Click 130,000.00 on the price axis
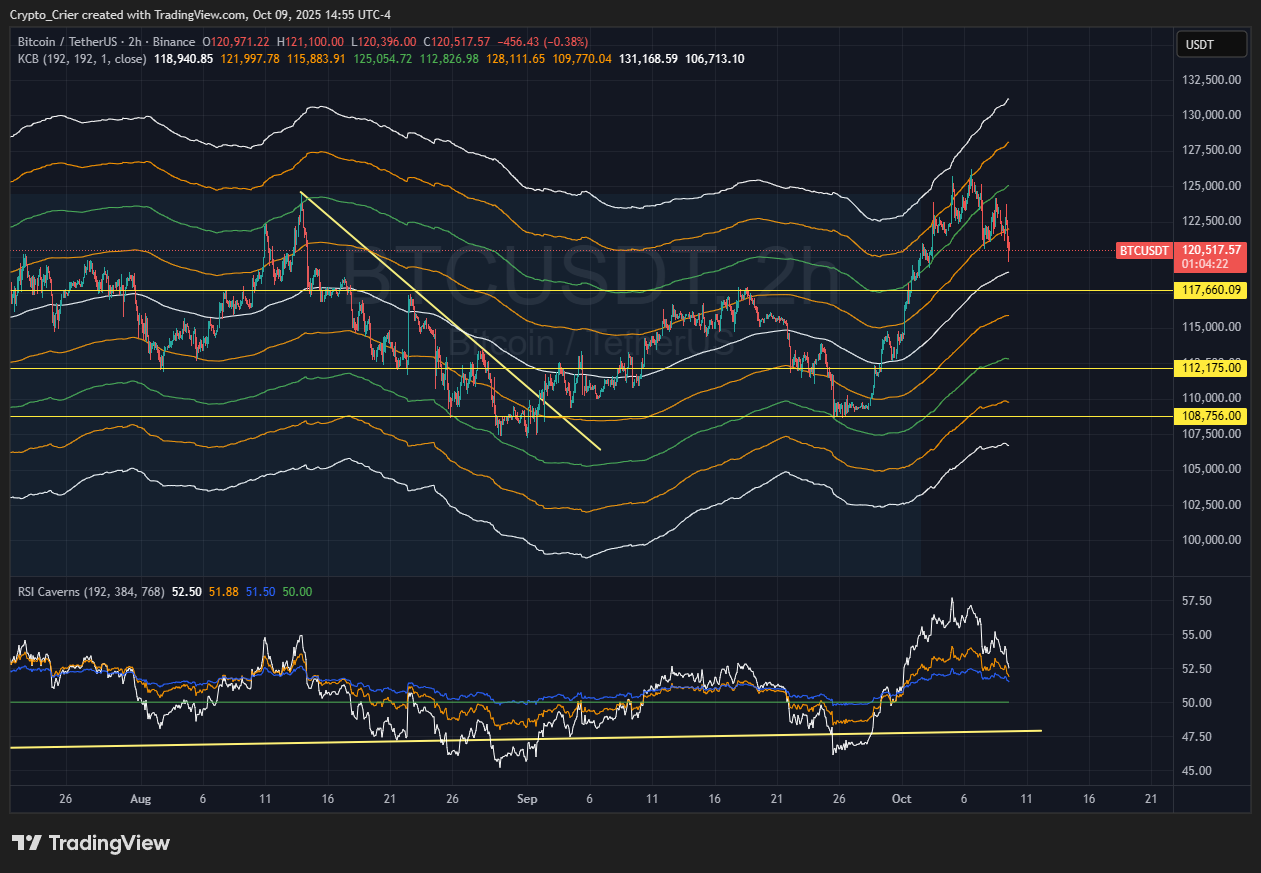 pyautogui.click(x=1211, y=115)
